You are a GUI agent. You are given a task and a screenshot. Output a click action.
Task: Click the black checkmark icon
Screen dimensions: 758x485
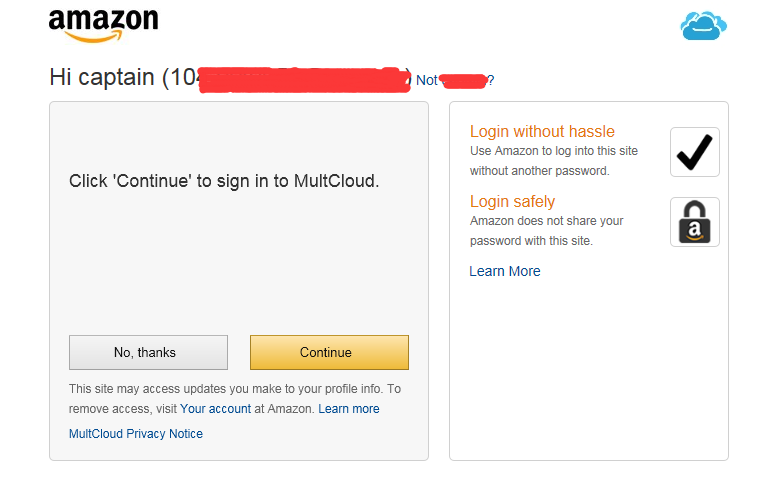pyautogui.click(x=694, y=152)
